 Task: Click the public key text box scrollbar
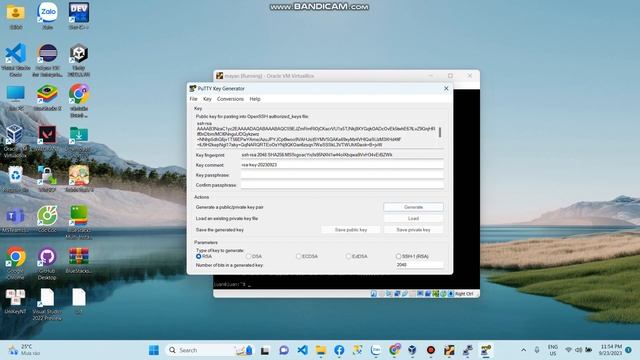(440, 133)
